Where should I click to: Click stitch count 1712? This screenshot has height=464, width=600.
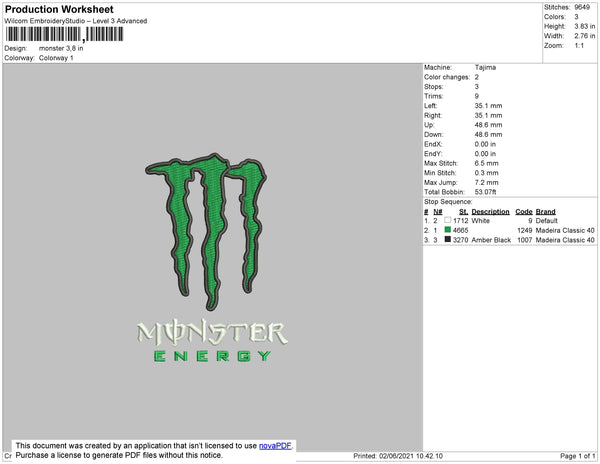pyautogui.click(x=460, y=221)
